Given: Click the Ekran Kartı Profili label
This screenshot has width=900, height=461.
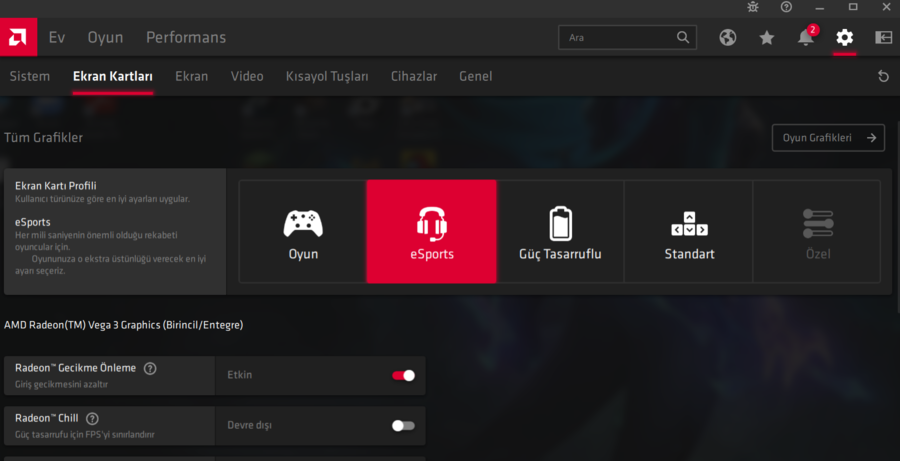Looking at the screenshot, I should coord(56,186).
